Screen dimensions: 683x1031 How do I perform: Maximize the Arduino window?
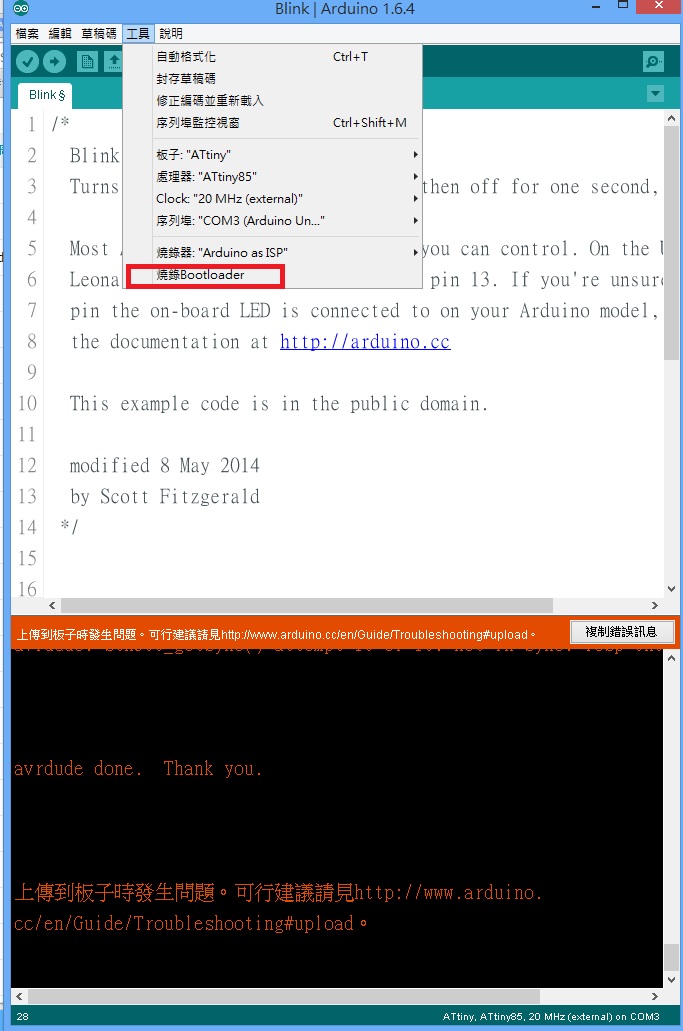(623, 5)
